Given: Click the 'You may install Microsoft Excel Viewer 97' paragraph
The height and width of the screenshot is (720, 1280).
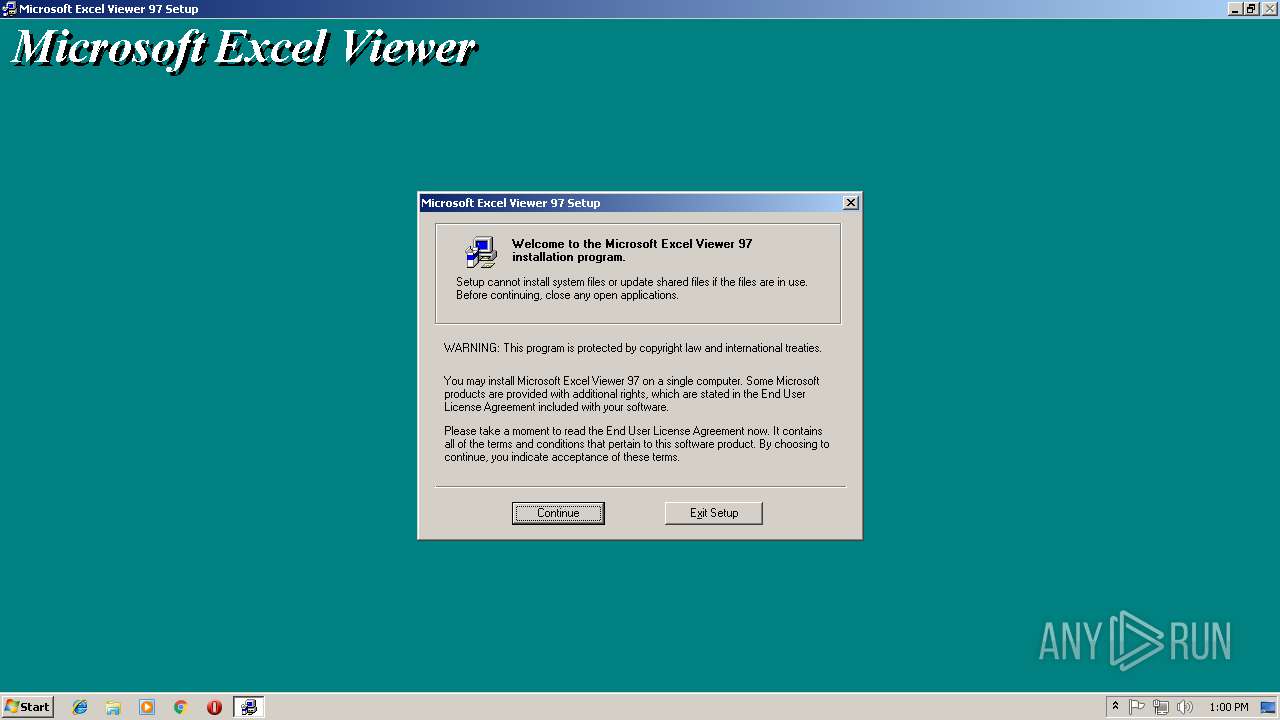Looking at the screenshot, I should tap(631, 394).
